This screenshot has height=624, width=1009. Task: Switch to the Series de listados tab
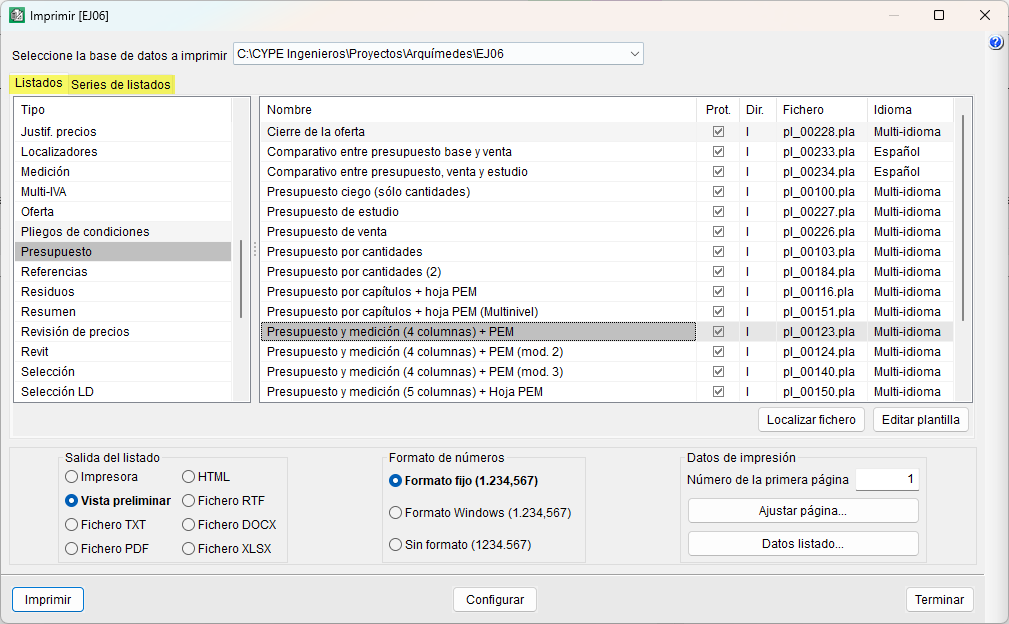pyautogui.click(x=121, y=84)
